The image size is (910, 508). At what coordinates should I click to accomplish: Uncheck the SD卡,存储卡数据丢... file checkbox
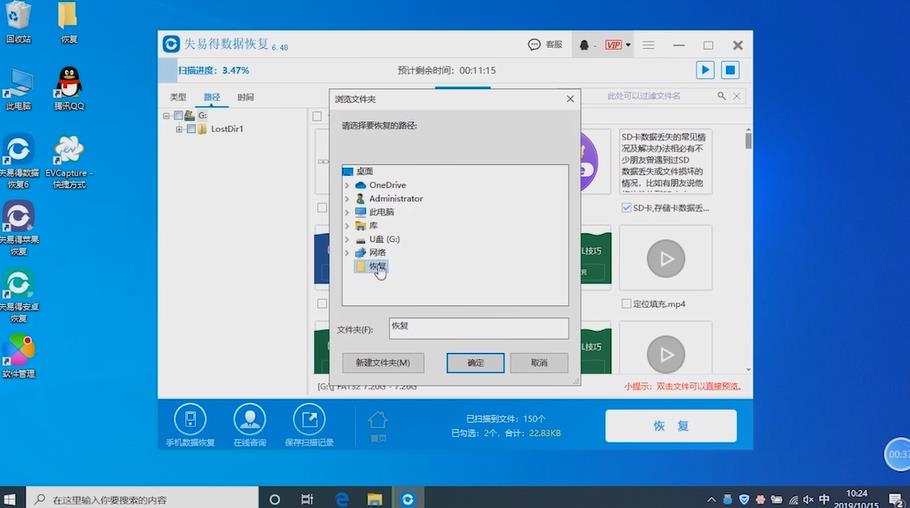click(626, 208)
